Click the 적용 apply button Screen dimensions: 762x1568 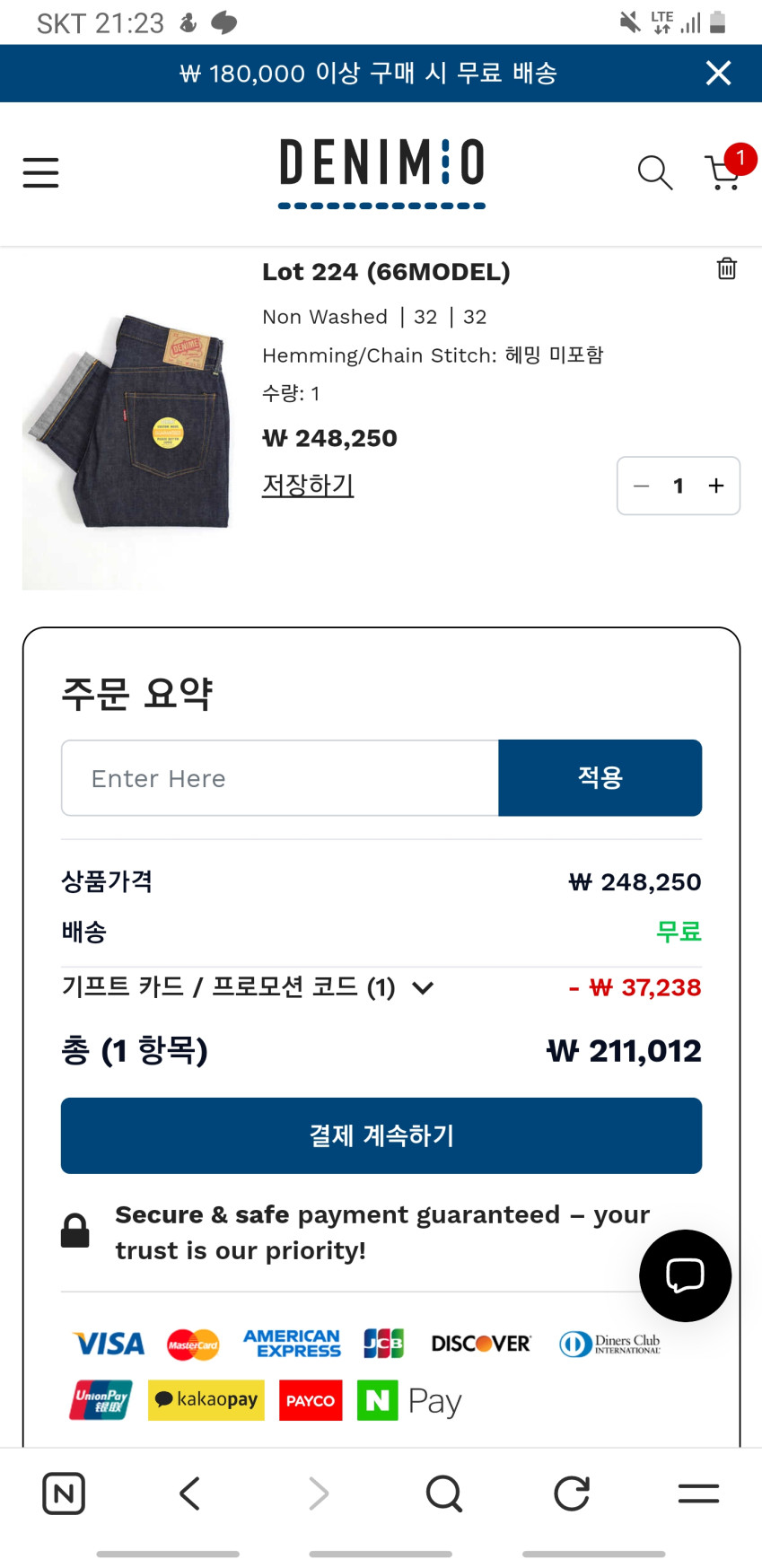[600, 777]
